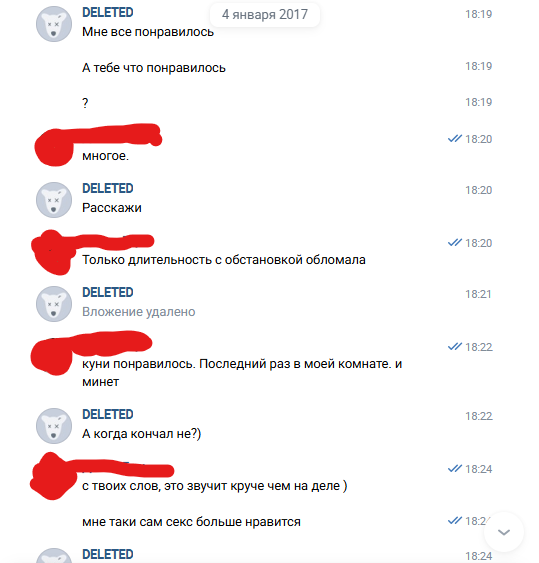Click DELETED name above 'А когда кончал не?)'
The height and width of the screenshot is (563, 539).
[x=108, y=415]
